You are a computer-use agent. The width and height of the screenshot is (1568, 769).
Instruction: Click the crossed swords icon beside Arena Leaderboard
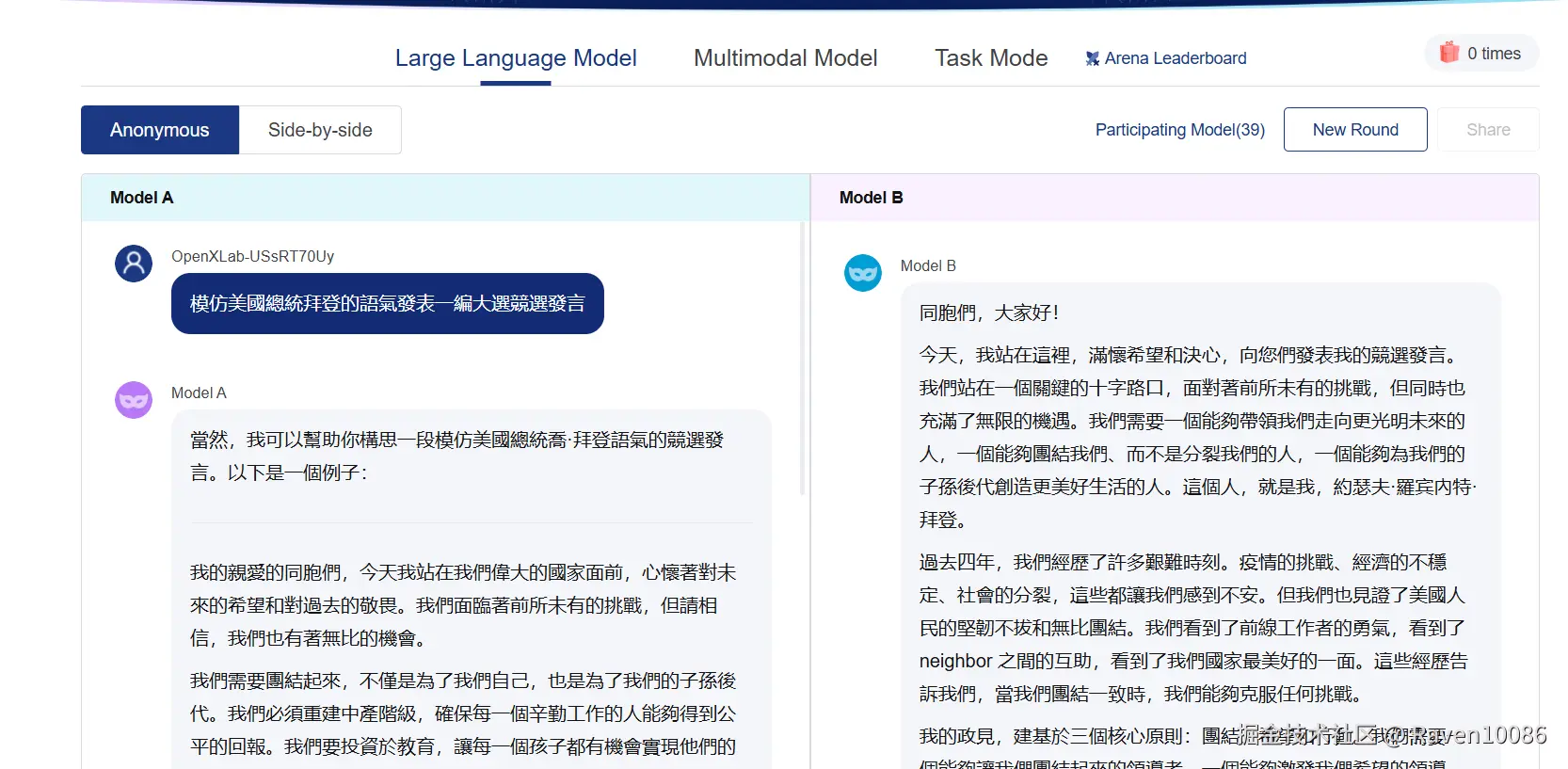(x=1092, y=58)
